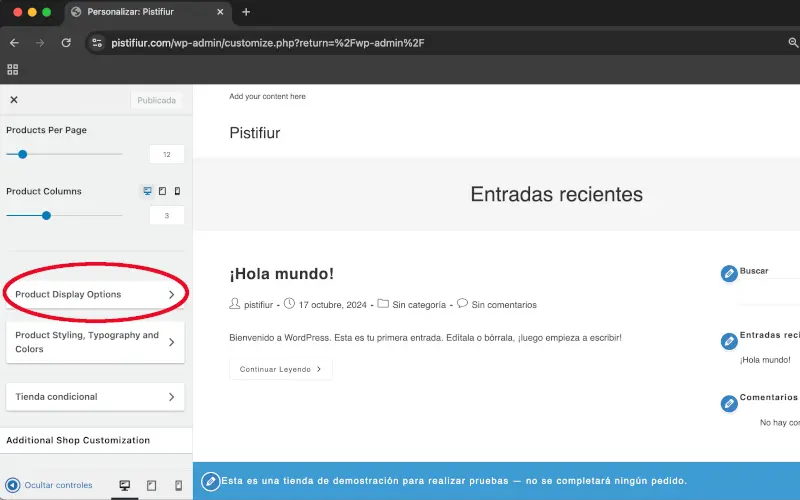
Task: Click ¡Hola mundo! in the sidebar widget
Action: tap(765, 360)
